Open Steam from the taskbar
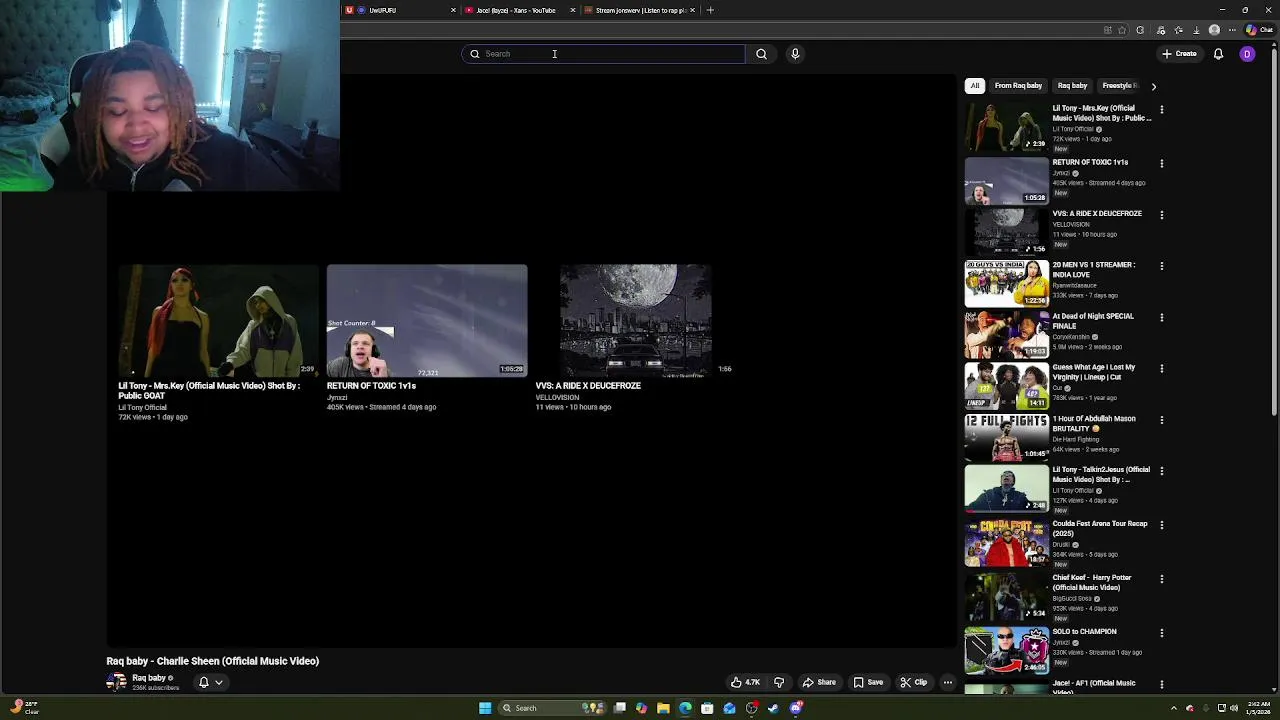Screen dimensions: 1280x720 tap(773, 708)
